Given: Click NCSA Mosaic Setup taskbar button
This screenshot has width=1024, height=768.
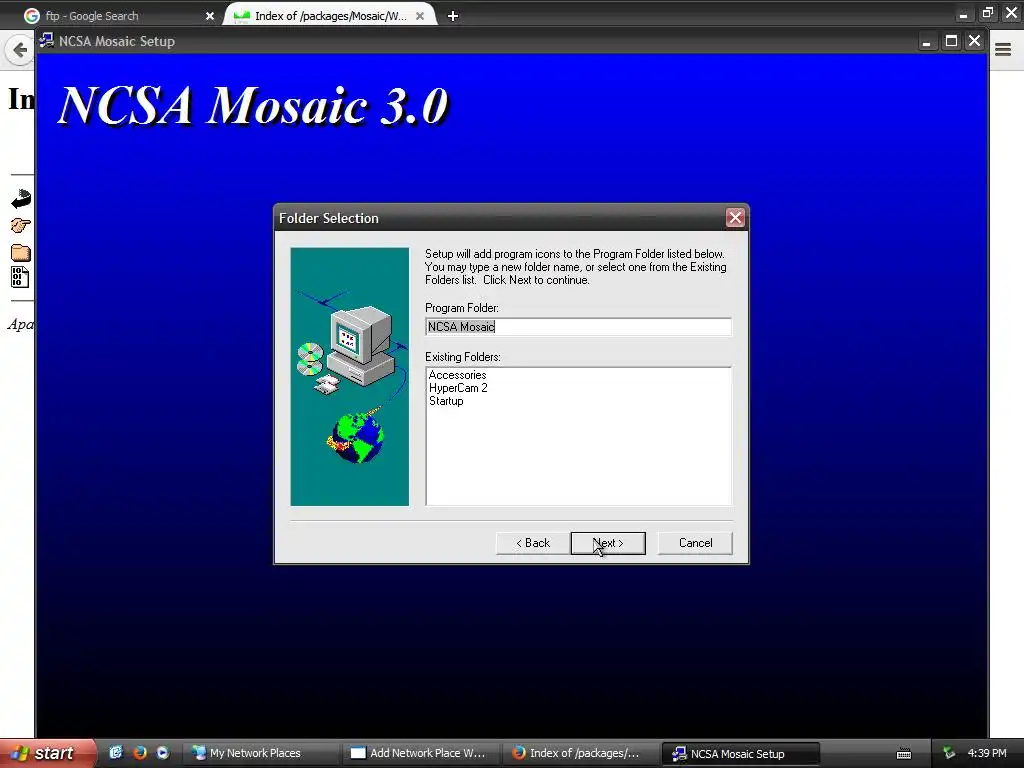Looking at the screenshot, I should click(x=740, y=753).
